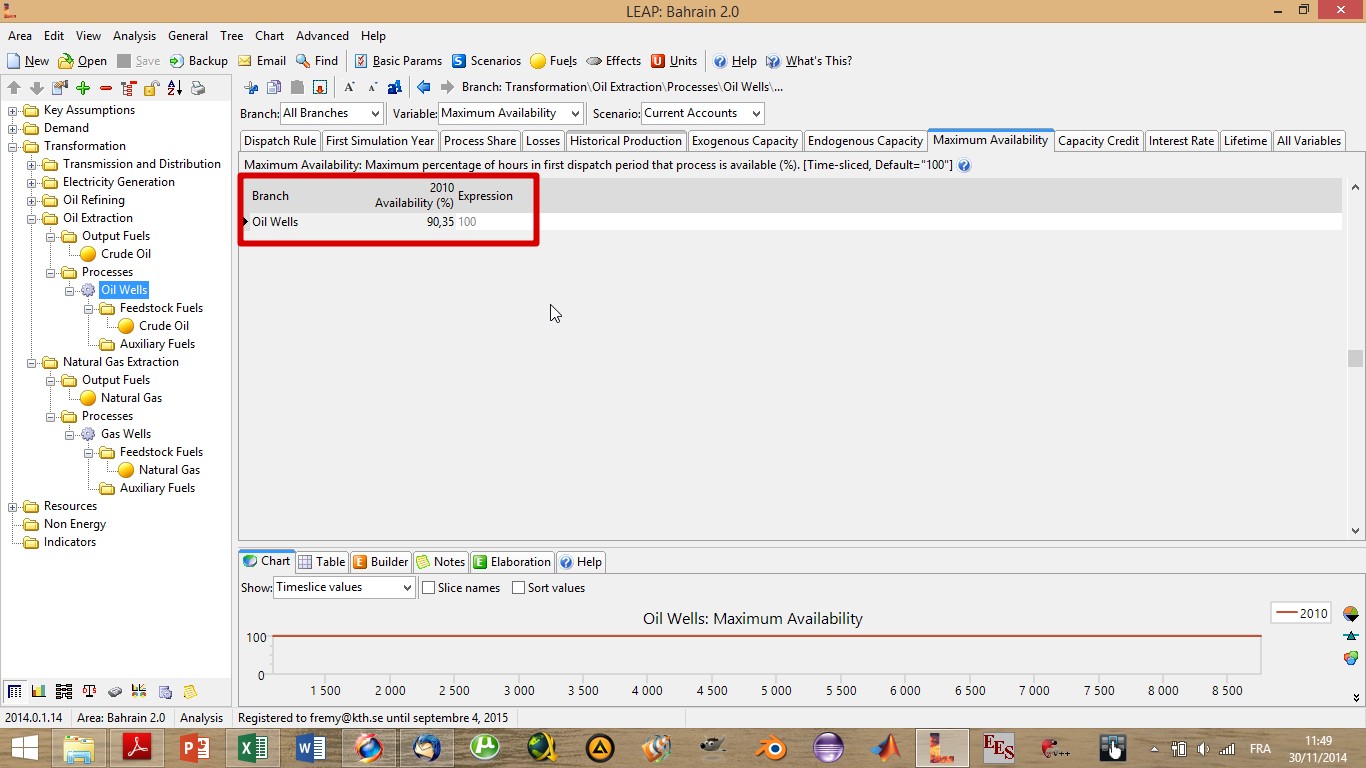Delete branch with the red minus icon
The height and width of the screenshot is (768, 1366).
click(x=105, y=88)
